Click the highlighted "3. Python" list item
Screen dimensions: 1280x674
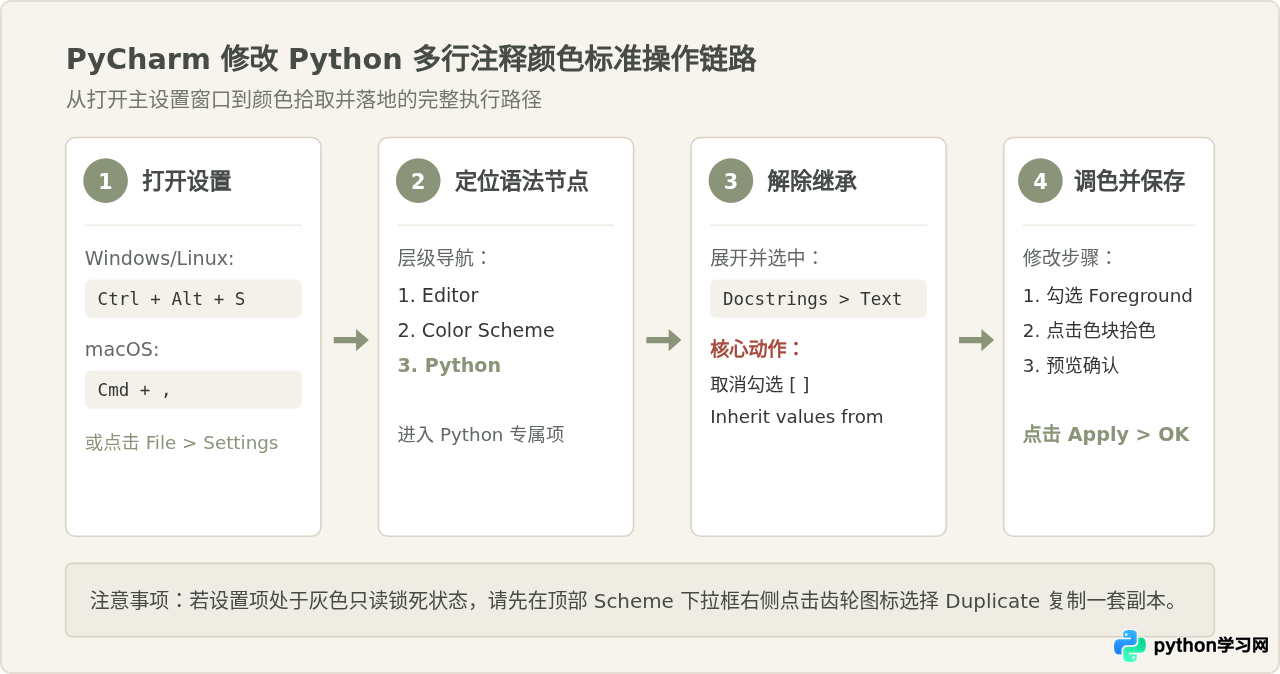(x=449, y=366)
